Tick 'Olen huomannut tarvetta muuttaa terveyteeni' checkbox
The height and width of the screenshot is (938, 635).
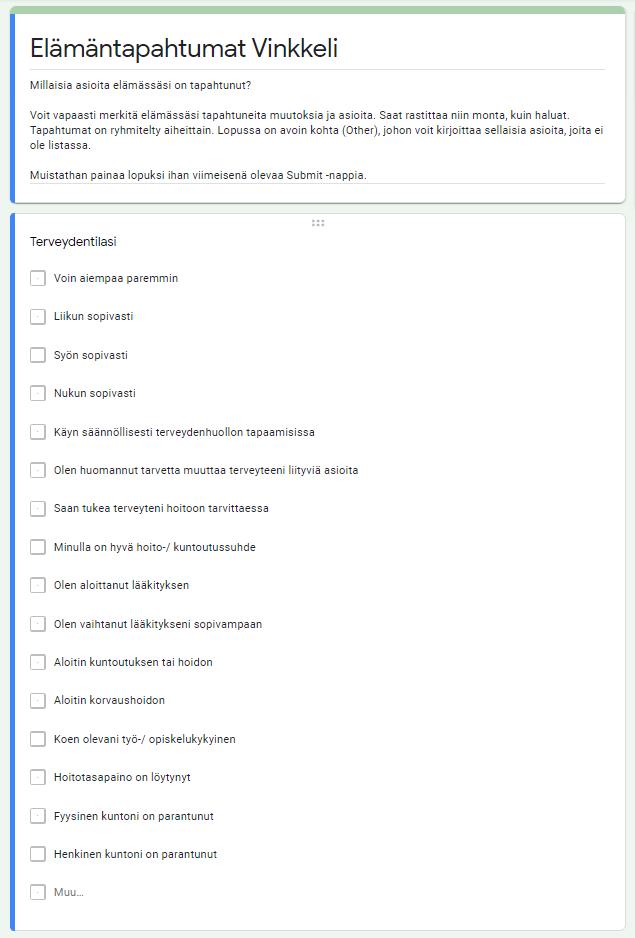click(x=38, y=470)
